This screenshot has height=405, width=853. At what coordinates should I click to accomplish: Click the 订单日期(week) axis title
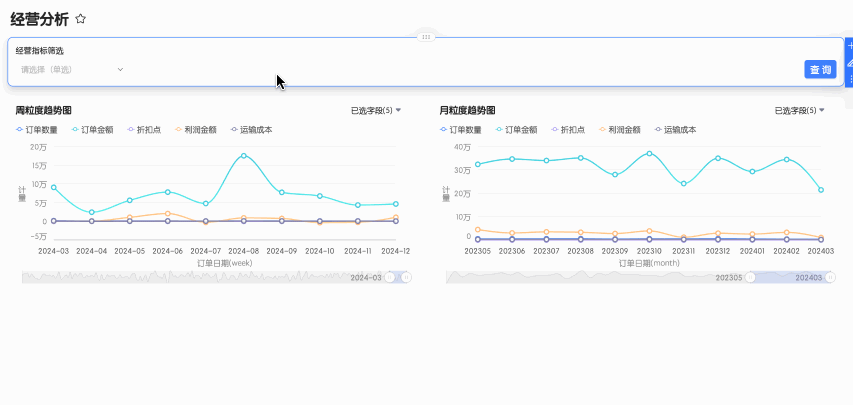(225, 263)
